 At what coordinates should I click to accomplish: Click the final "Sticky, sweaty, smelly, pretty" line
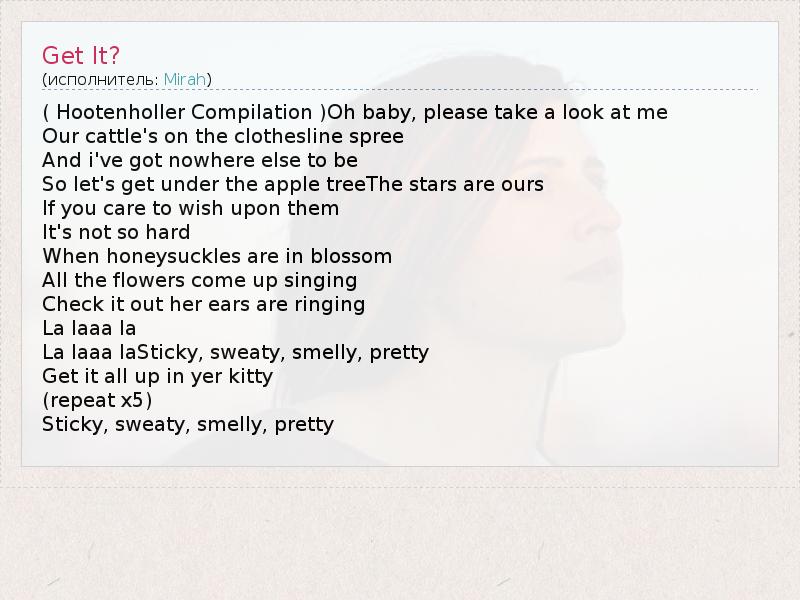pos(188,424)
